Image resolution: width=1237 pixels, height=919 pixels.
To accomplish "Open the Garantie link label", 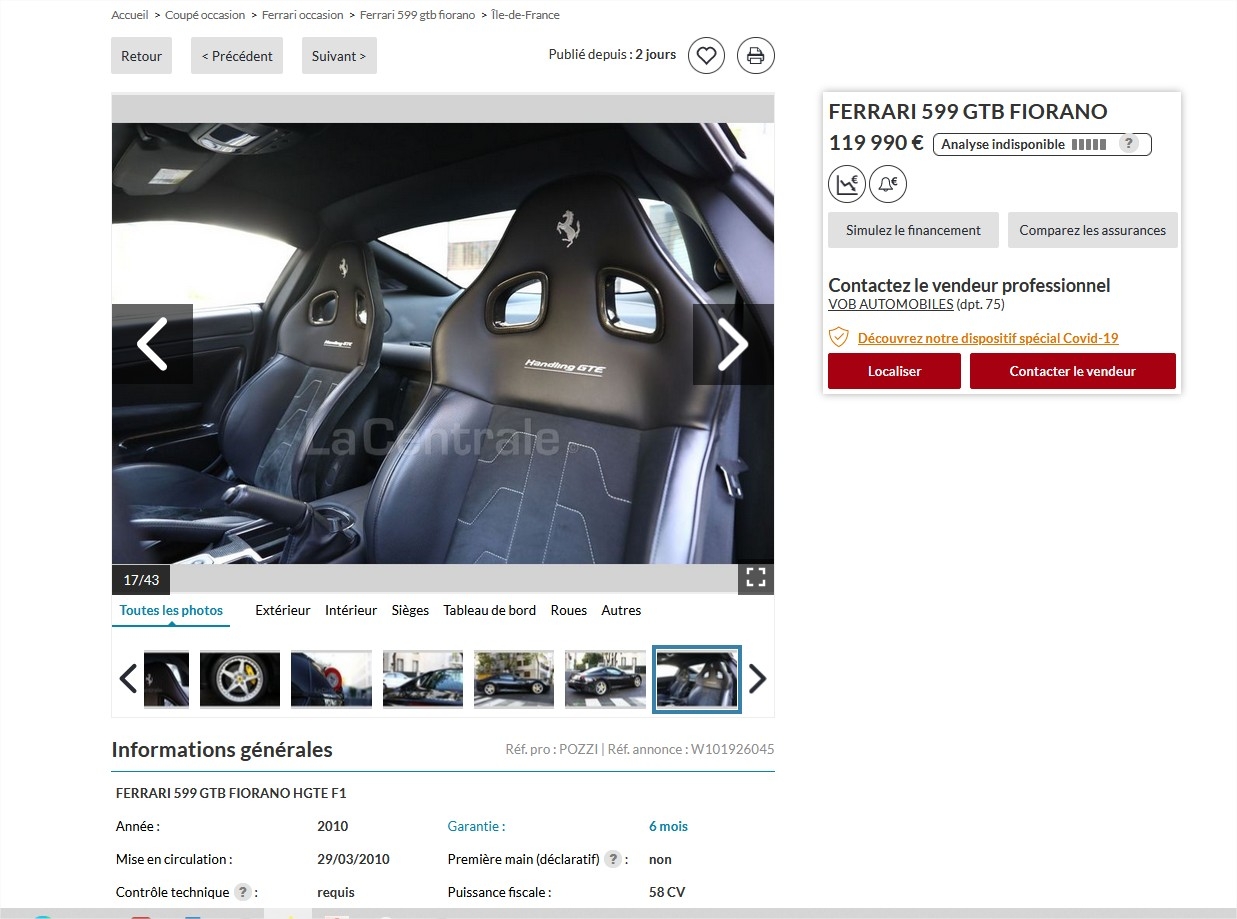I will (476, 826).
